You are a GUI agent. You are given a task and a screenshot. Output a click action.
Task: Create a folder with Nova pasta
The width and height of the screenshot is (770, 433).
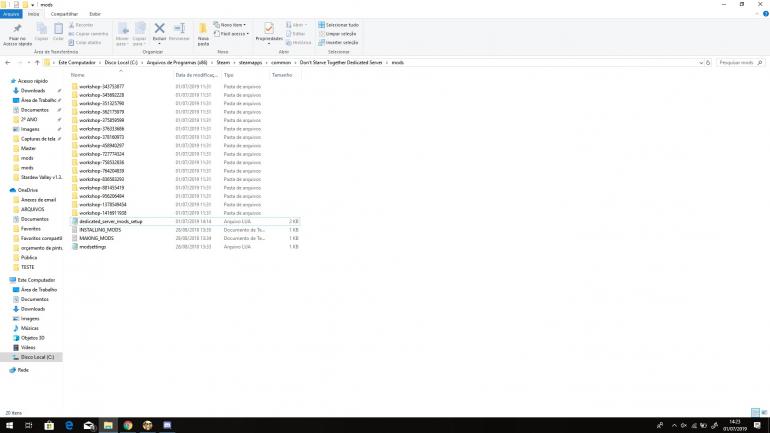tap(203, 34)
